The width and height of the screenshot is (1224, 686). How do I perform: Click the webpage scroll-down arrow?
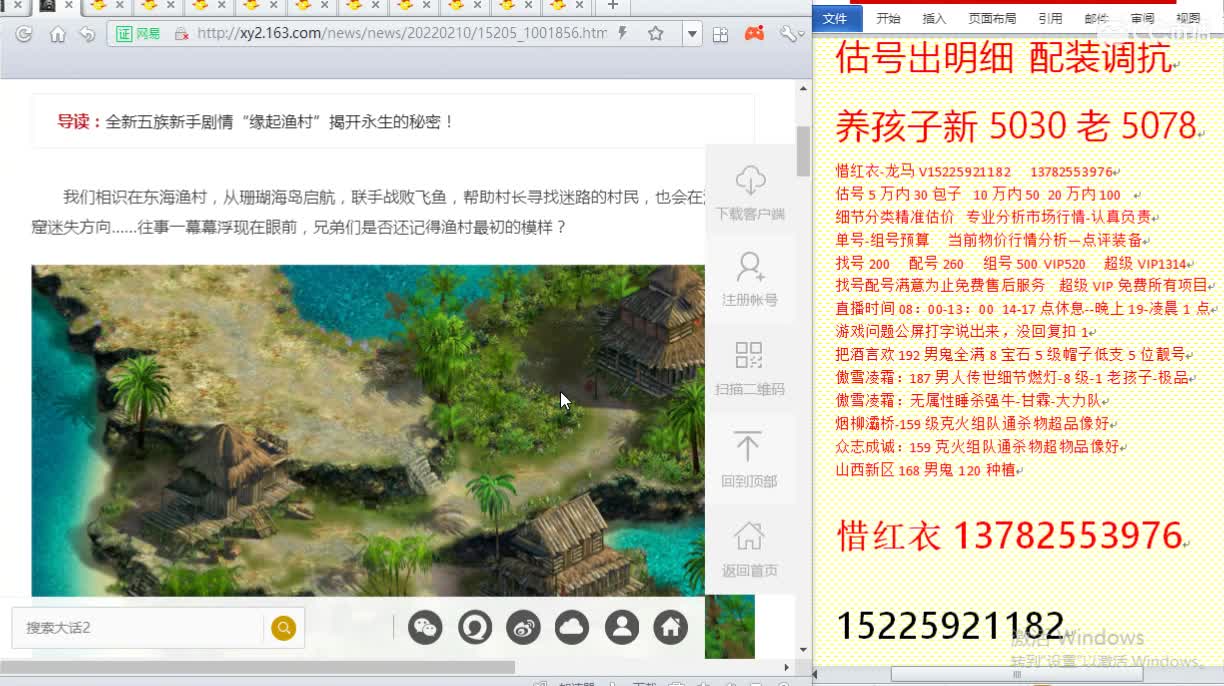803,651
